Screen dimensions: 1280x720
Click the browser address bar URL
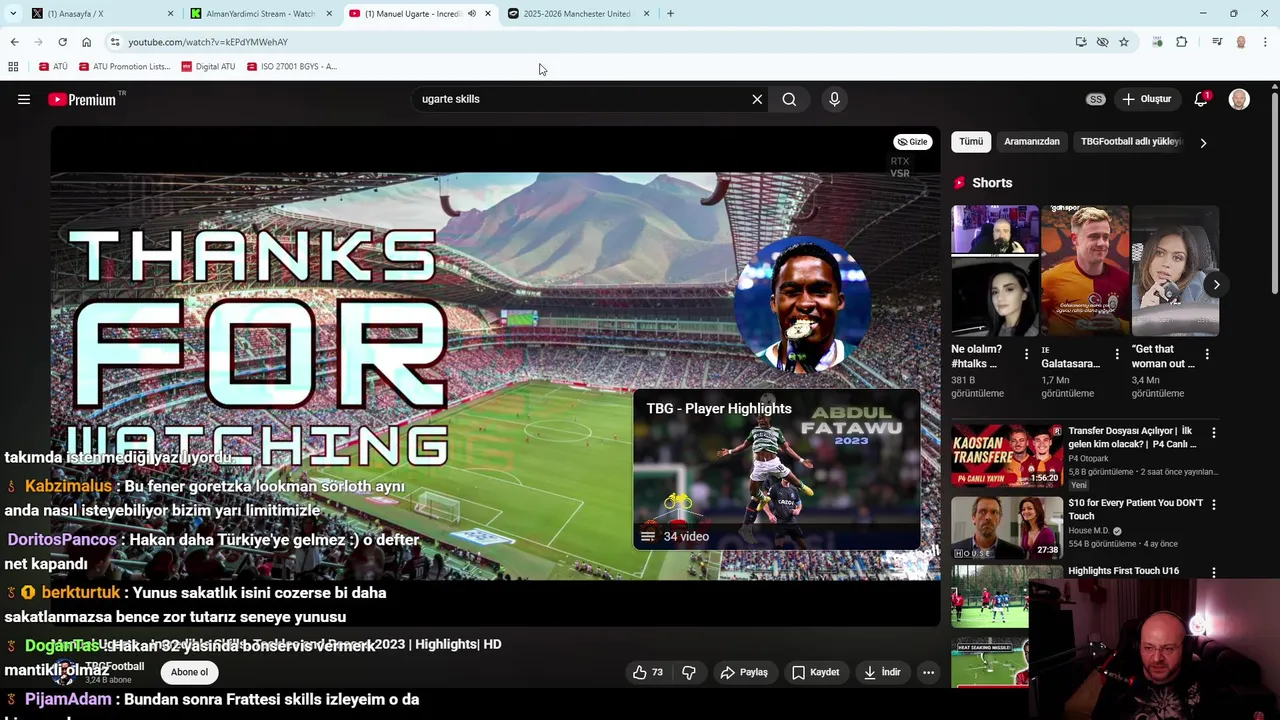click(x=208, y=42)
